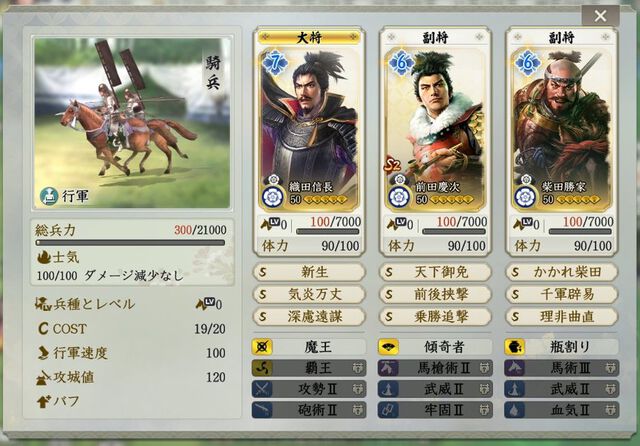
Task: Open the かかれ柴田 skill
Action: pyautogui.click(x=562, y=272)
